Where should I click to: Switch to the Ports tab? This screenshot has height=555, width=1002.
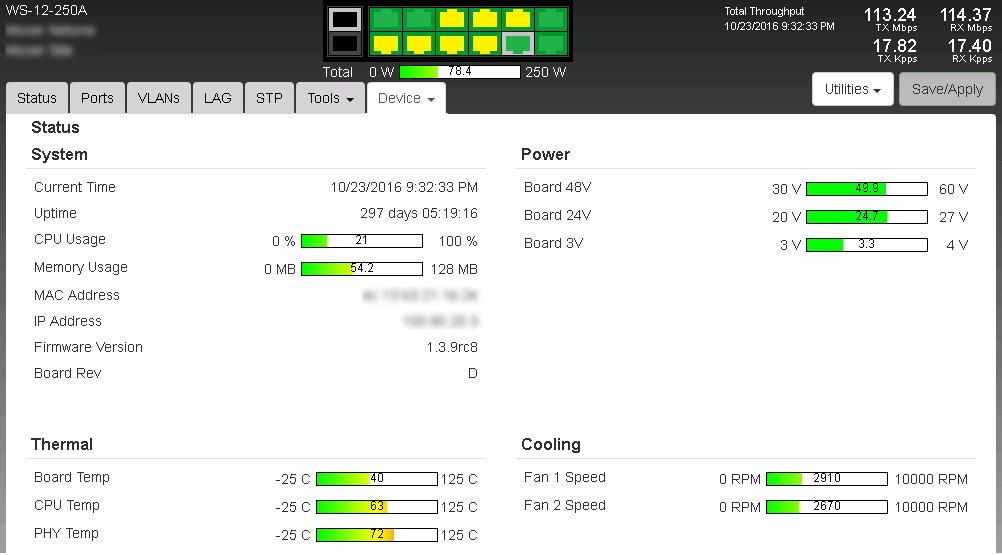point(97,98)
